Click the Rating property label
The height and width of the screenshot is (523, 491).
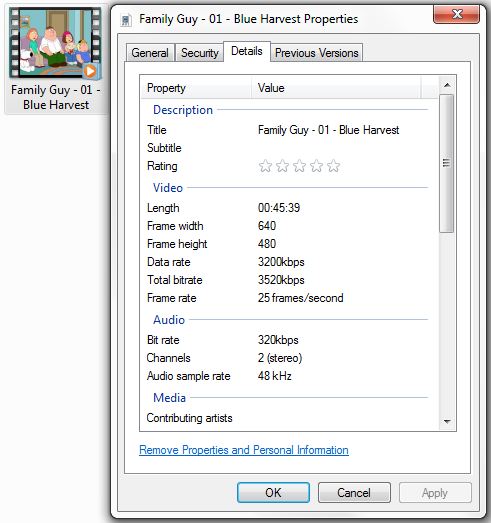pos(162,166)
